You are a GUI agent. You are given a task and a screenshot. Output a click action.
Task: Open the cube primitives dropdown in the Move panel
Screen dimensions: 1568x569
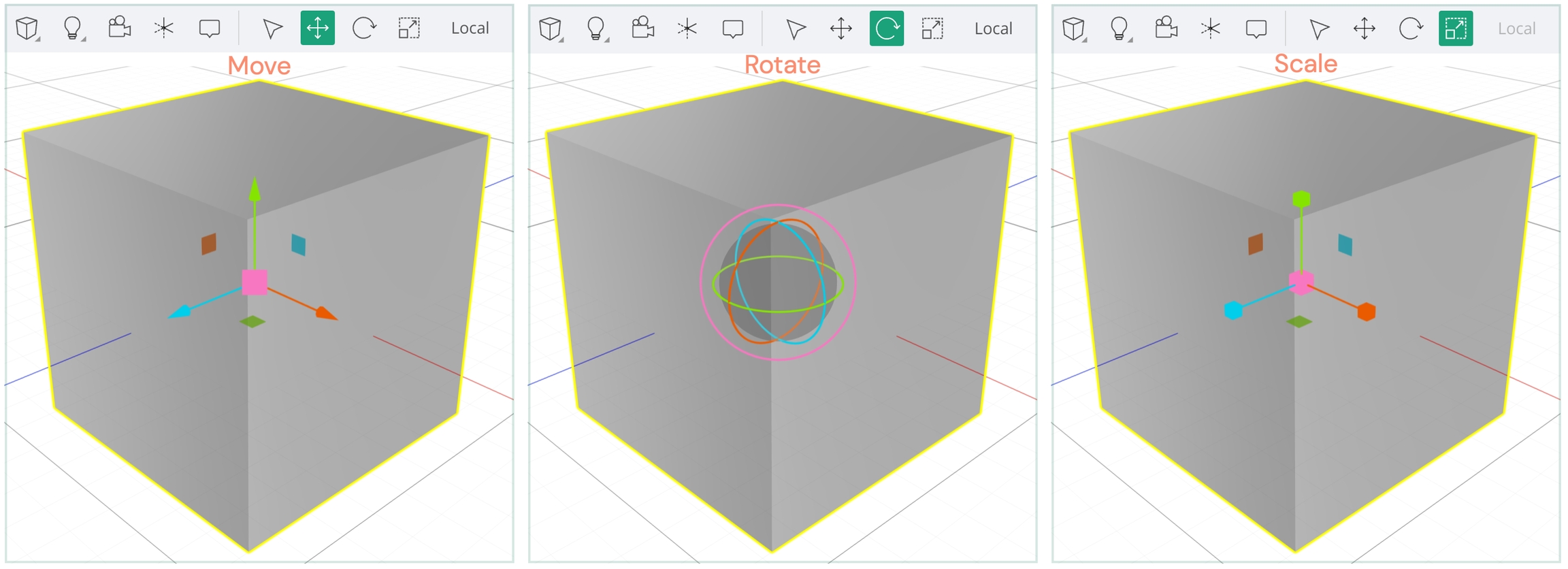tap(27, 29)
